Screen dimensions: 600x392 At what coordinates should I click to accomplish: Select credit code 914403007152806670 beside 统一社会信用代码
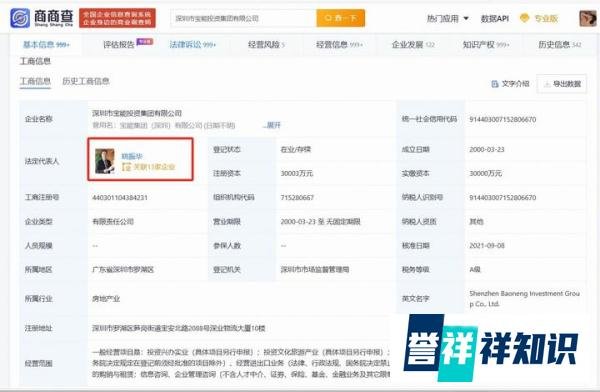pyautogui.click(x=502, y=119)
